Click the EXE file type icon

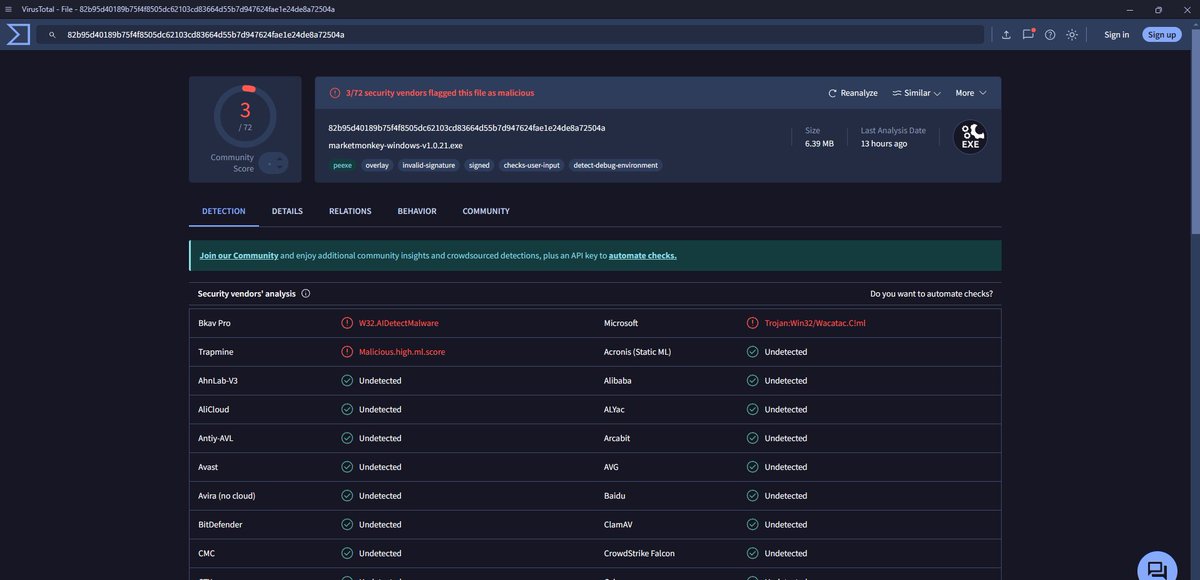pos(970,137)
